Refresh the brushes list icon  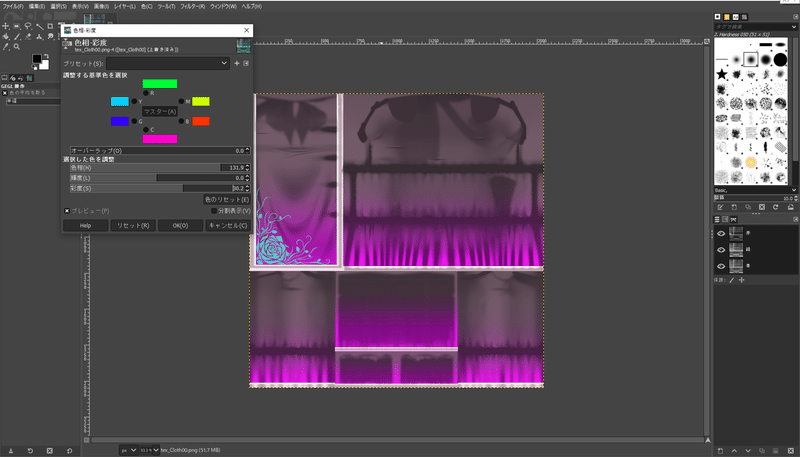pyautogui.click(x=776, y=207)
